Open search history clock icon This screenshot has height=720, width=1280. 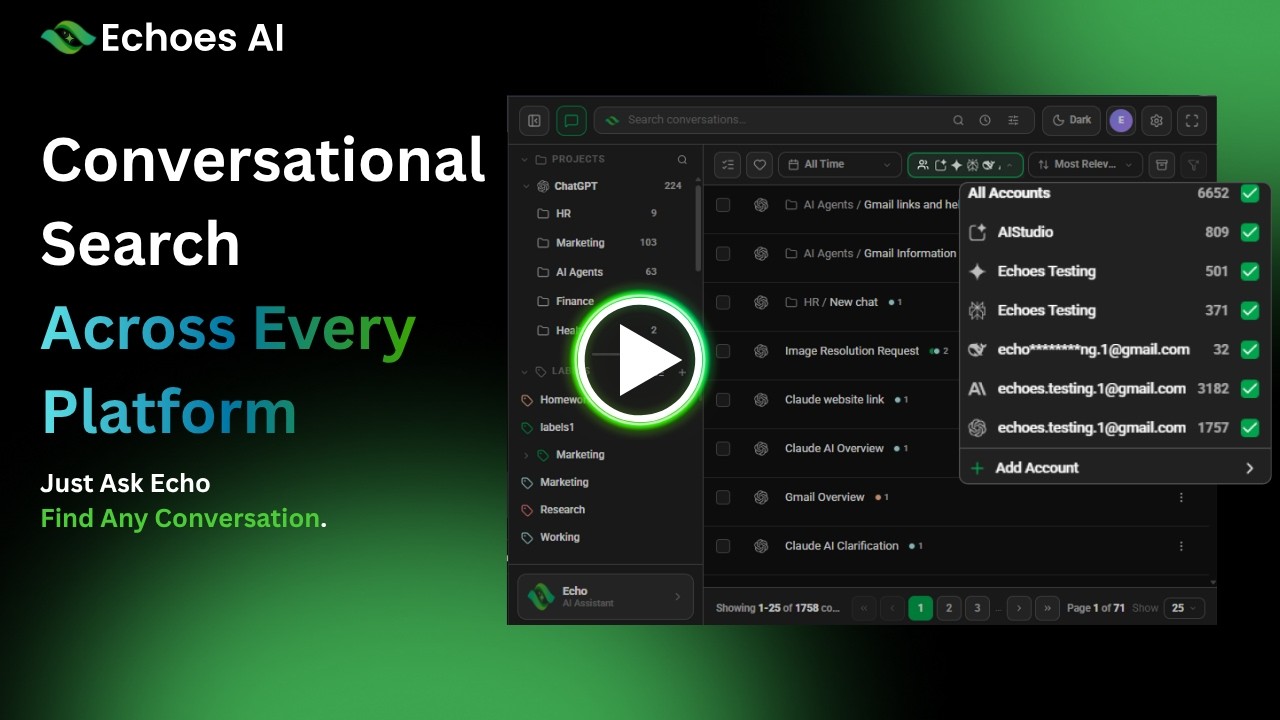[x=985, y=120]
